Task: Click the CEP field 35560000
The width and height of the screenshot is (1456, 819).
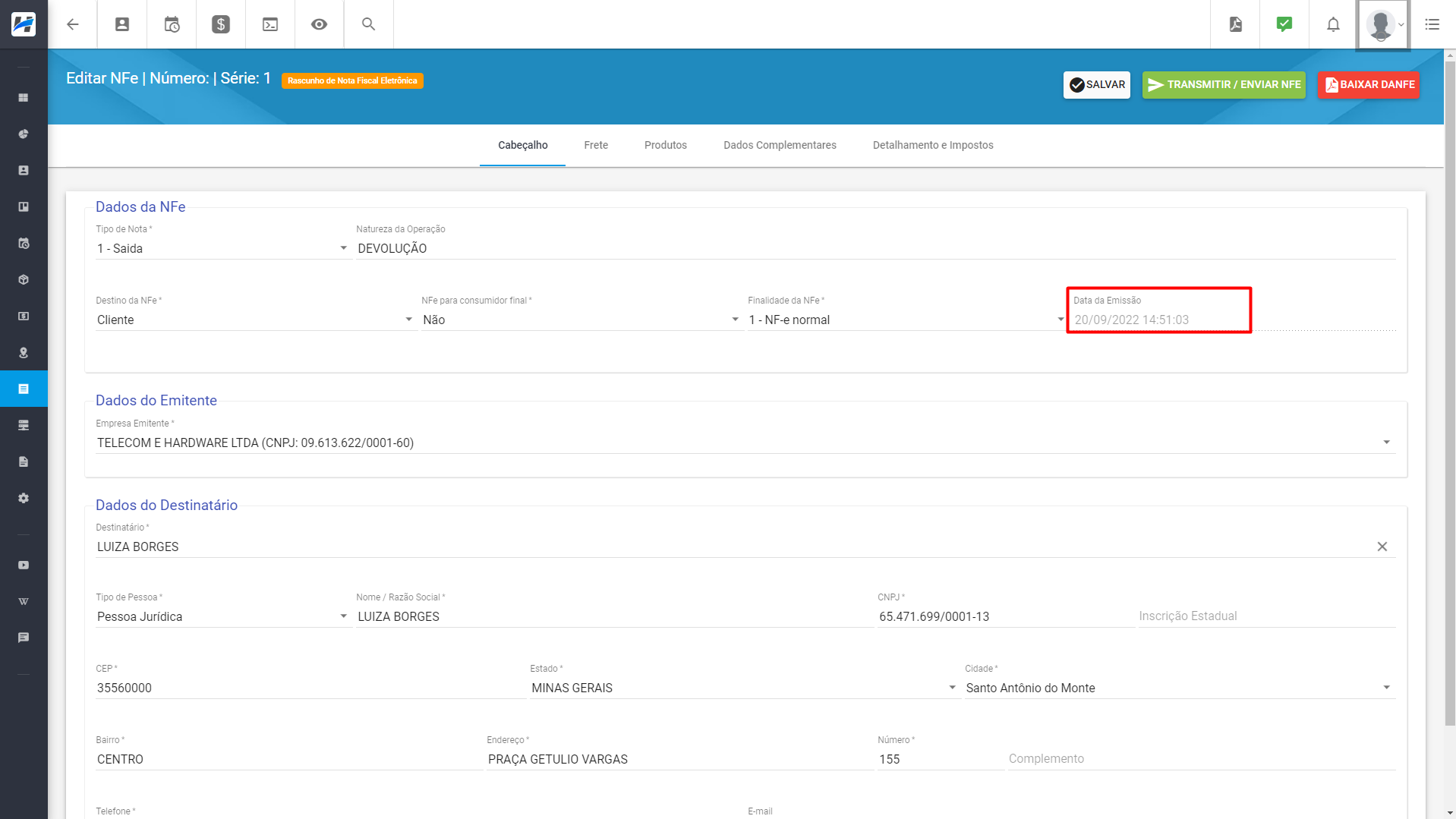Action: 310,688
